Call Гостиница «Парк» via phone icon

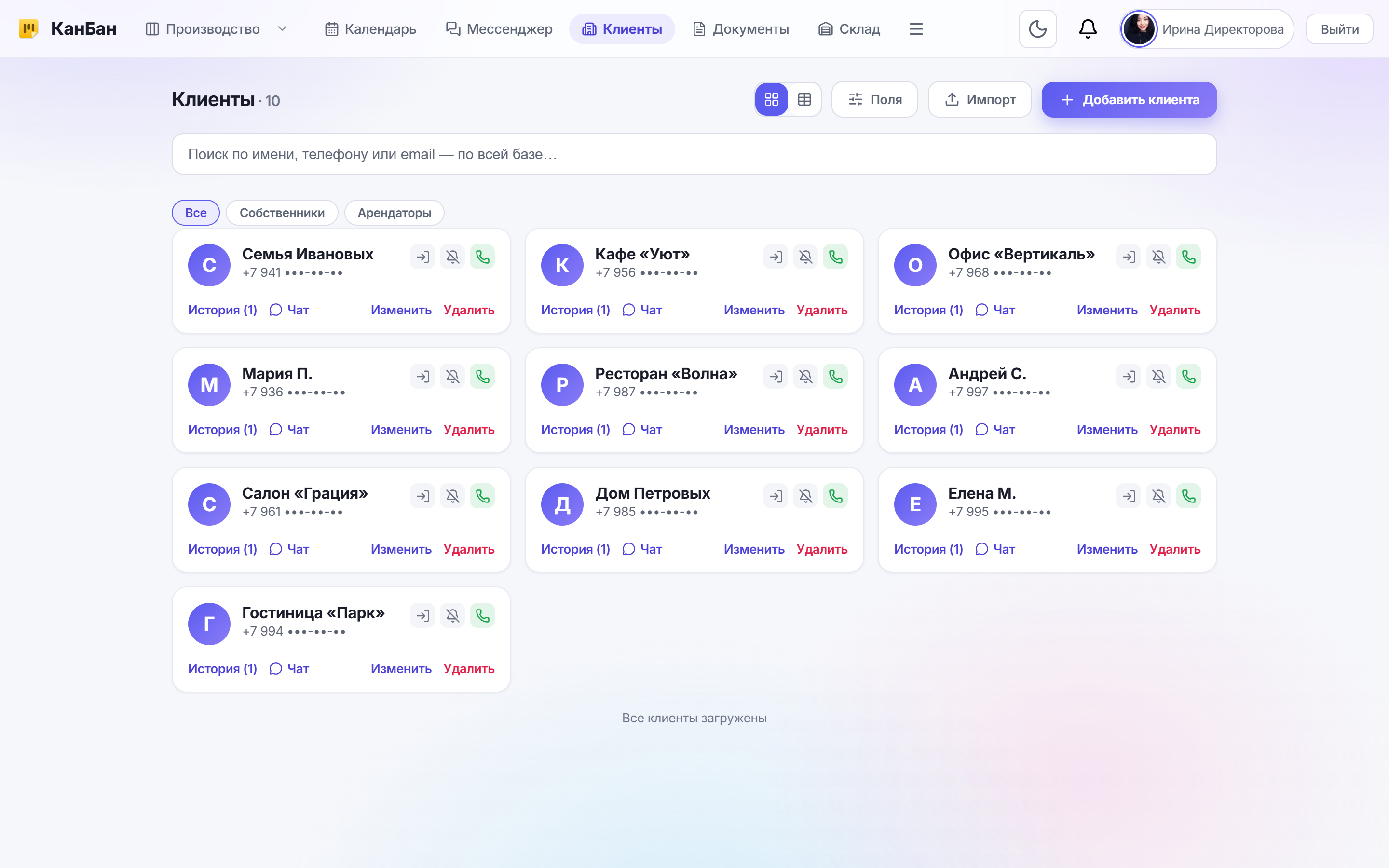(x=482, y=615)
